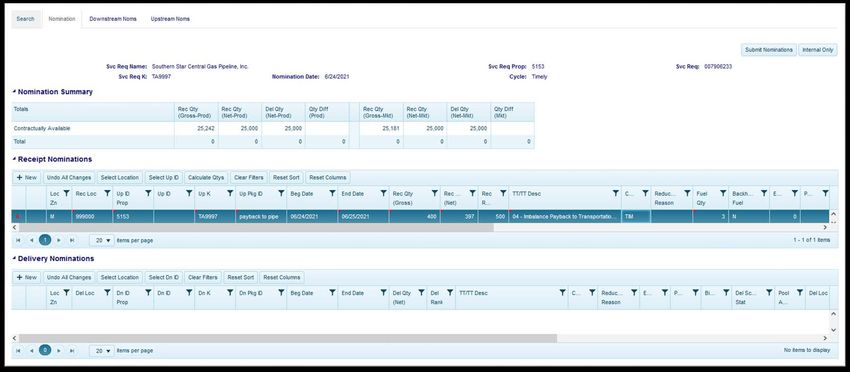This screenshot has height=372, width=850.
Task: Collapse the Nomination Summary section
Action: [14, 92]
